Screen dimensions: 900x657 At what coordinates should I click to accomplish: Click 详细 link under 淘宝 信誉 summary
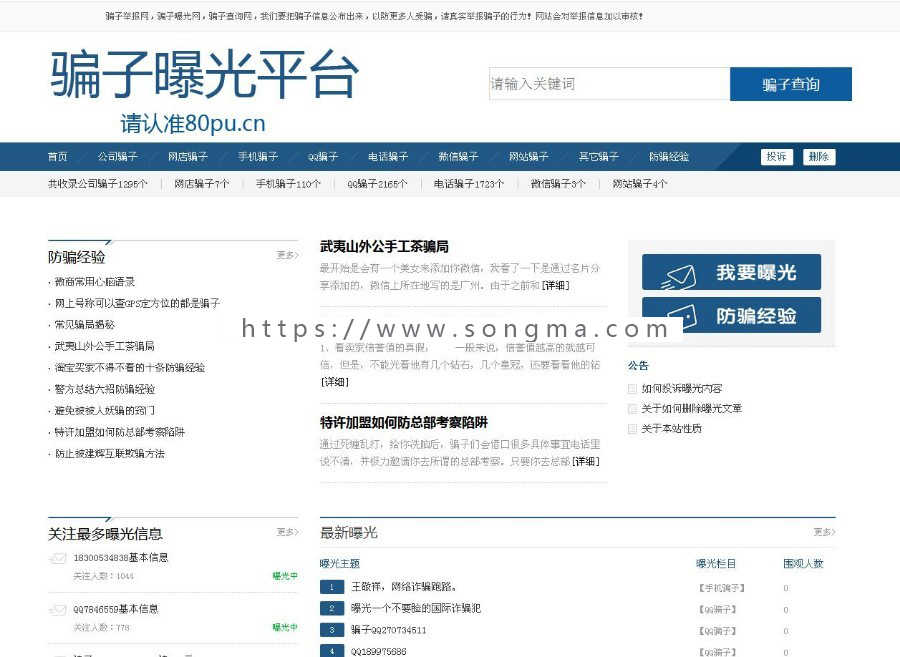(334, 382)
